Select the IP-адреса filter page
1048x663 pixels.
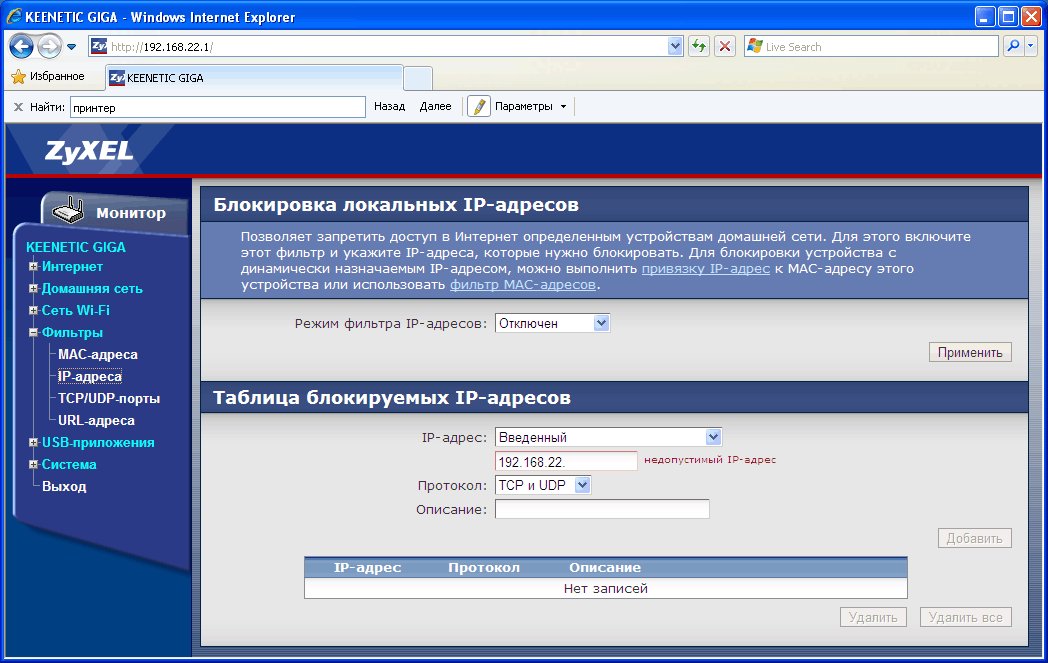pyautogui.click(x=90, y=377)
